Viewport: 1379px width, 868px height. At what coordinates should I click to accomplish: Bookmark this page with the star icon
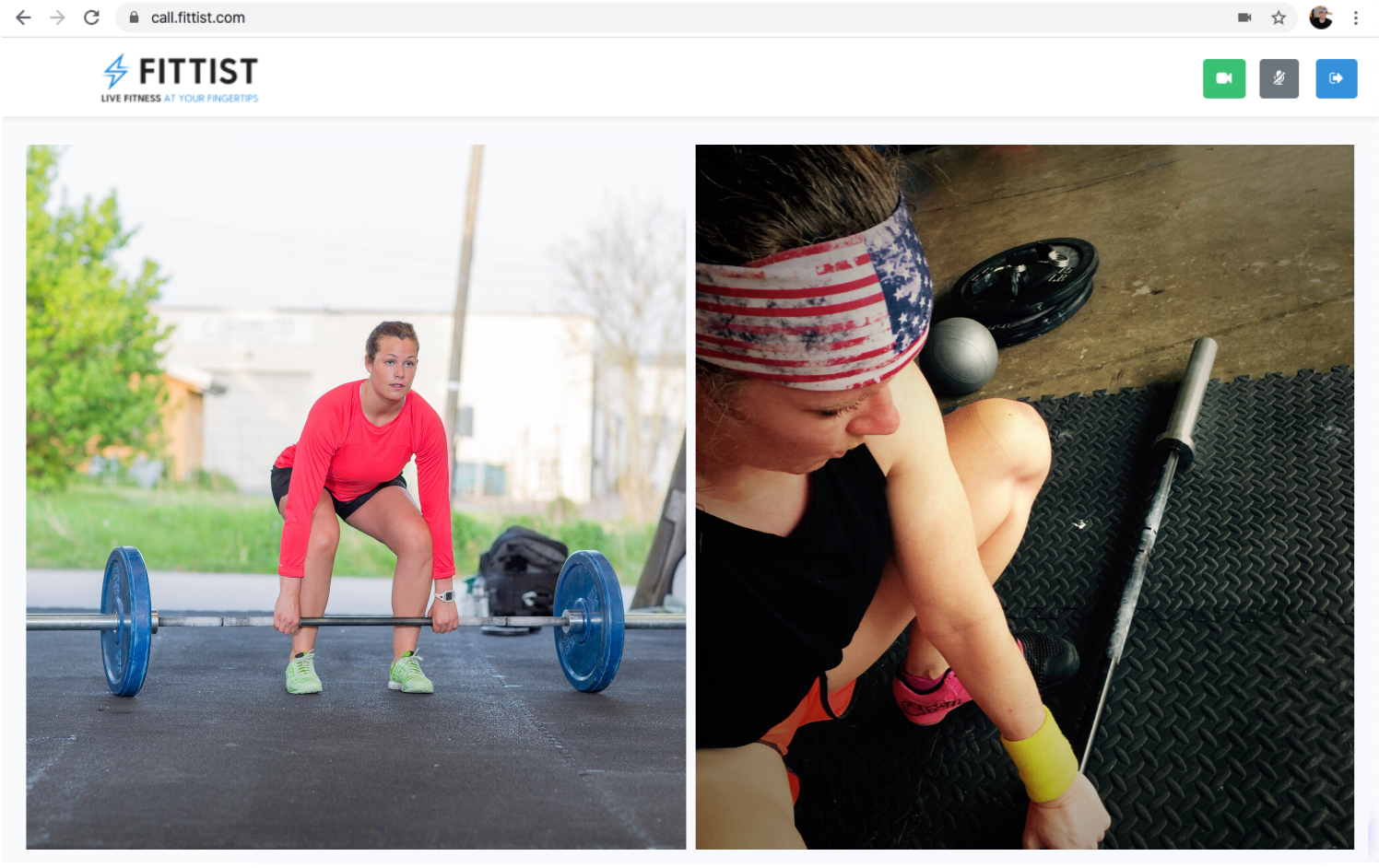[x=1279, y=18]
